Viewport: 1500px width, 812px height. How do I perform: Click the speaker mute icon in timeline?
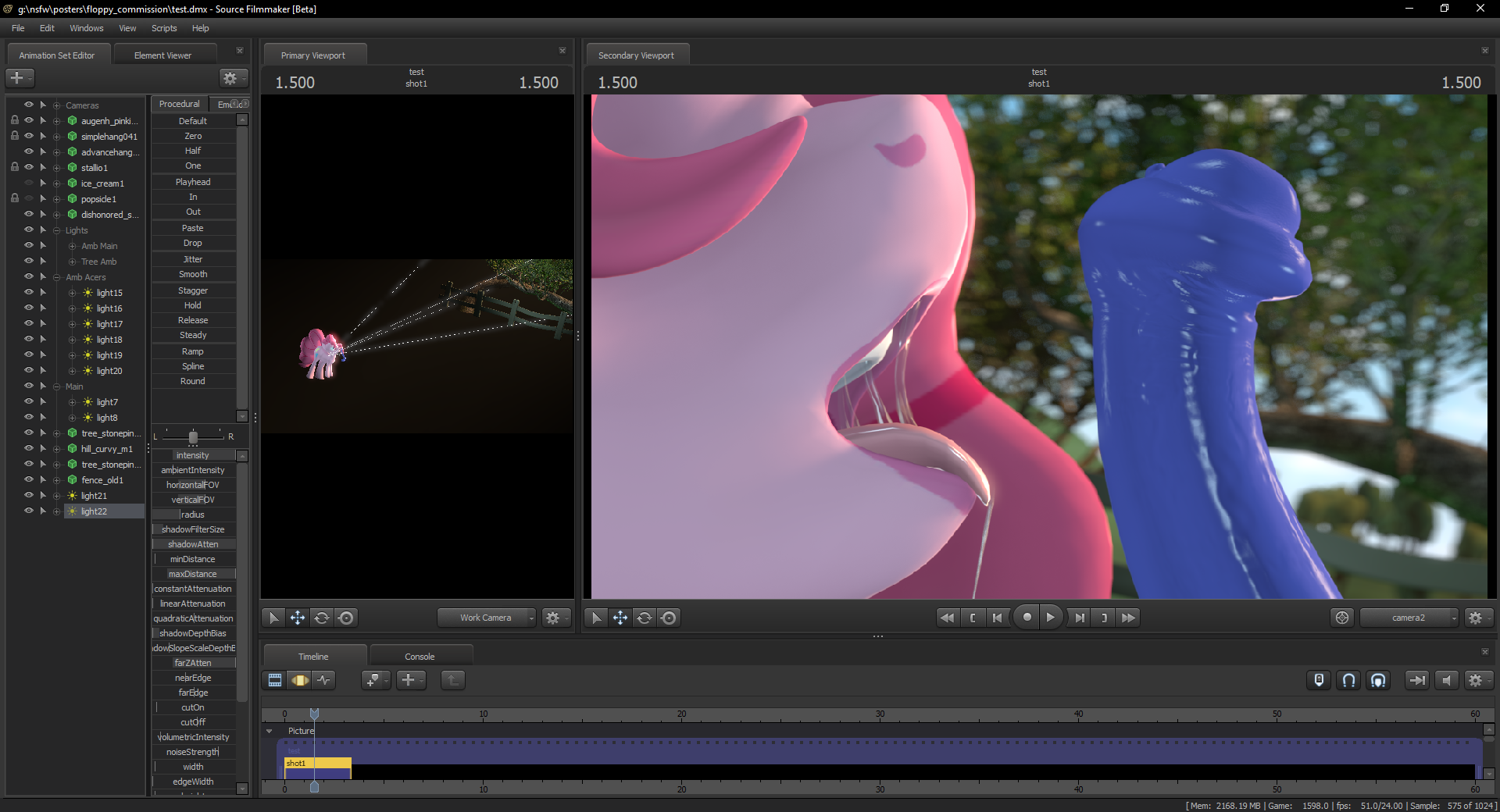(1446, 680)
